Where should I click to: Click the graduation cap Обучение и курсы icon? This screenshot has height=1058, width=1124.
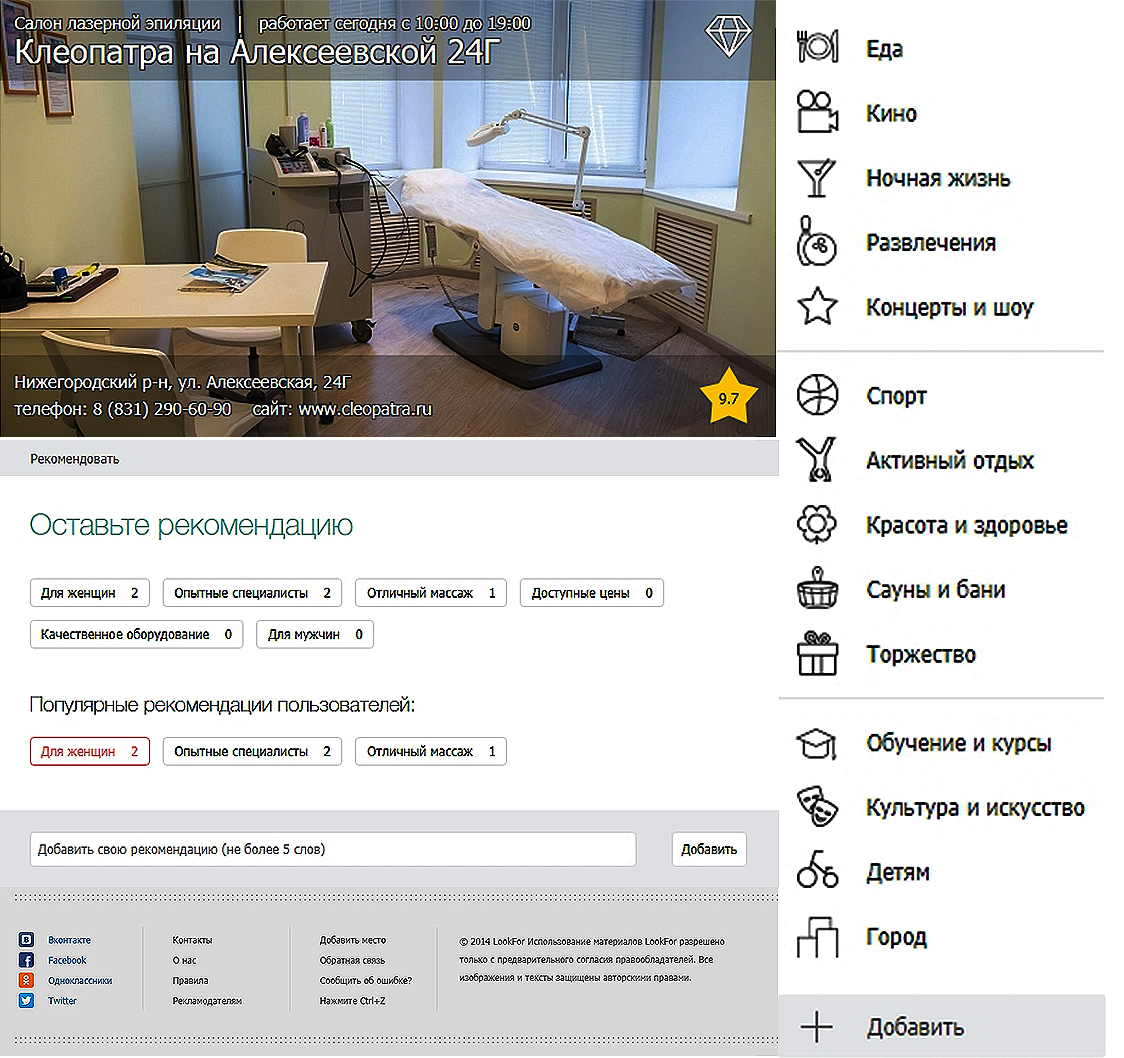pyautogui.click(x=816, y=743)
